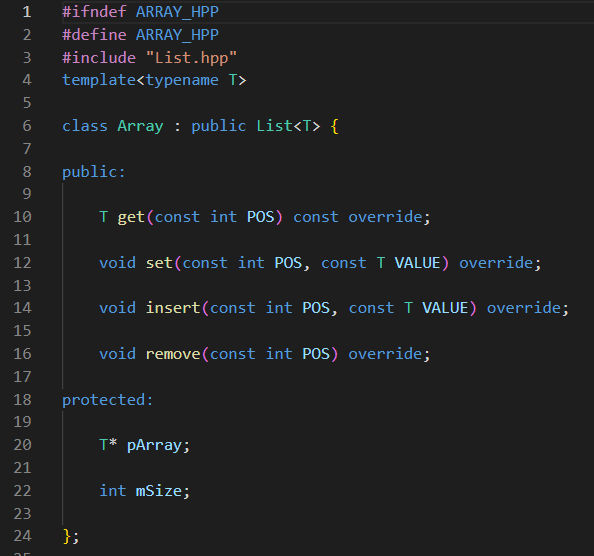Click the get function name
This screenshot has height=556, width=594.
tap(131, 217)
